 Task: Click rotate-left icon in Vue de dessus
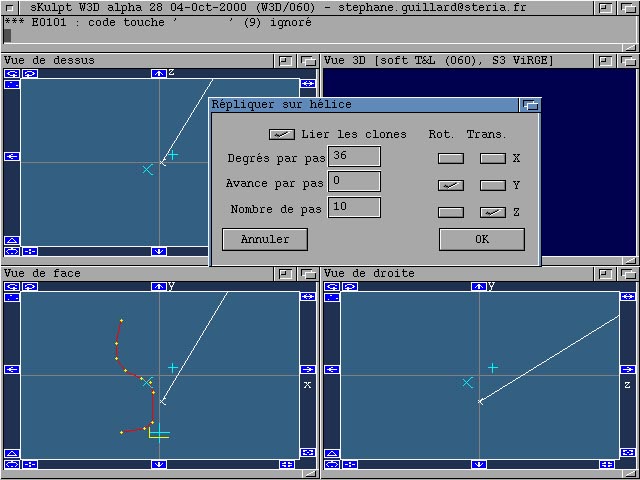pyautogui.click(x=12, y=73)
